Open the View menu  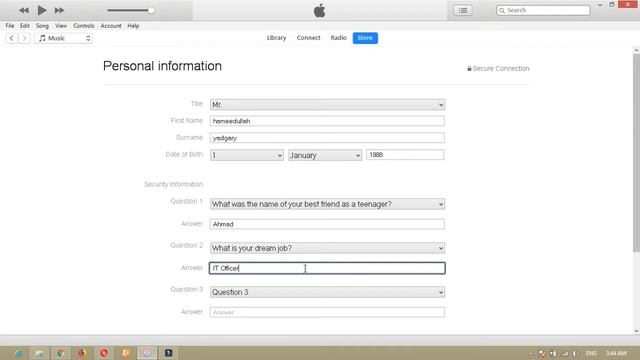[61, 26]
